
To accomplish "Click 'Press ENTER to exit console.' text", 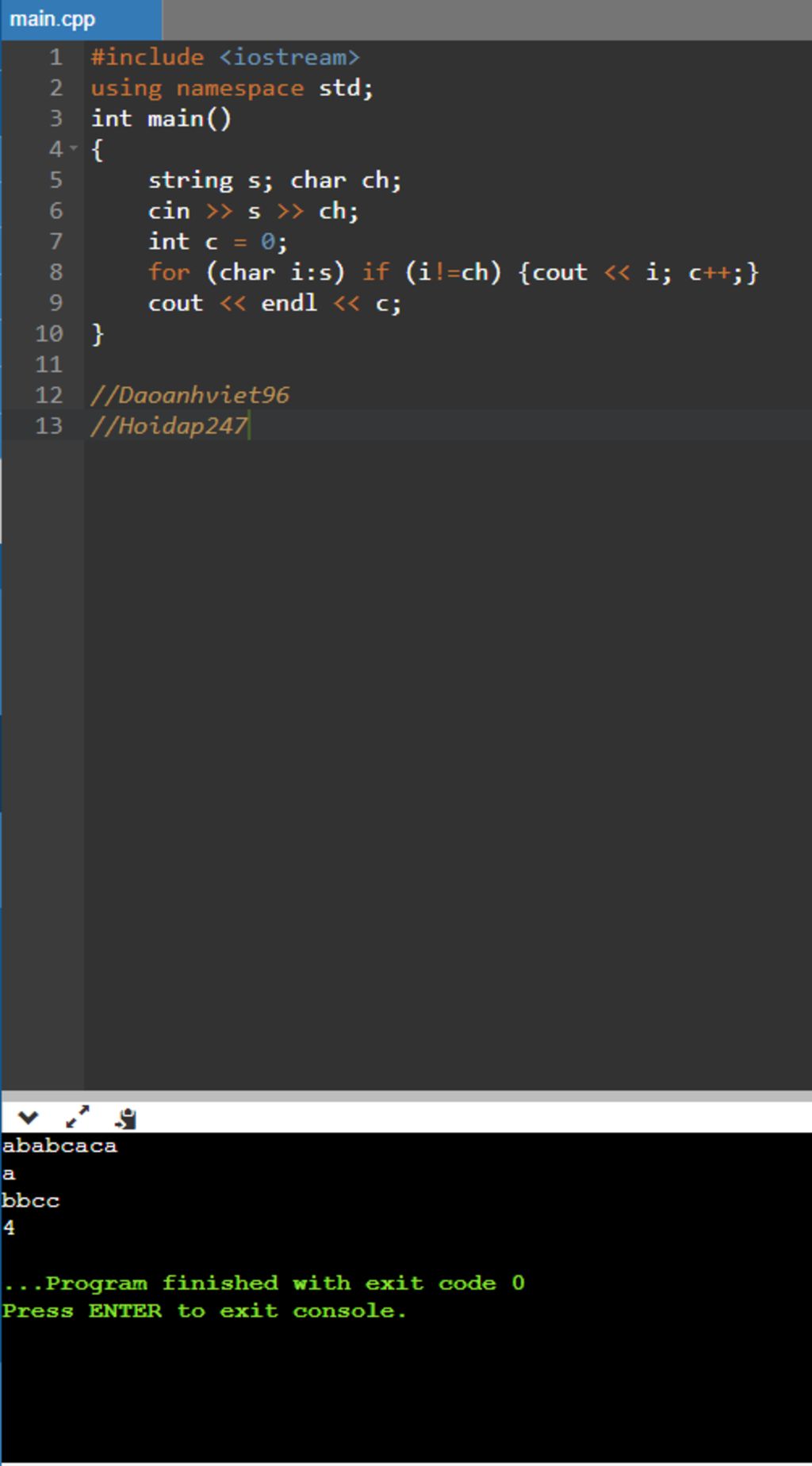I will [x=205, y=1311].
